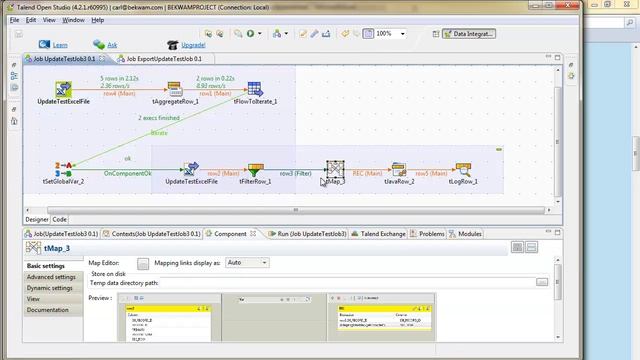Screen dimensions: 640x360
Task: Click the Ask chat bubbles icon
Action: coord(99,44)
